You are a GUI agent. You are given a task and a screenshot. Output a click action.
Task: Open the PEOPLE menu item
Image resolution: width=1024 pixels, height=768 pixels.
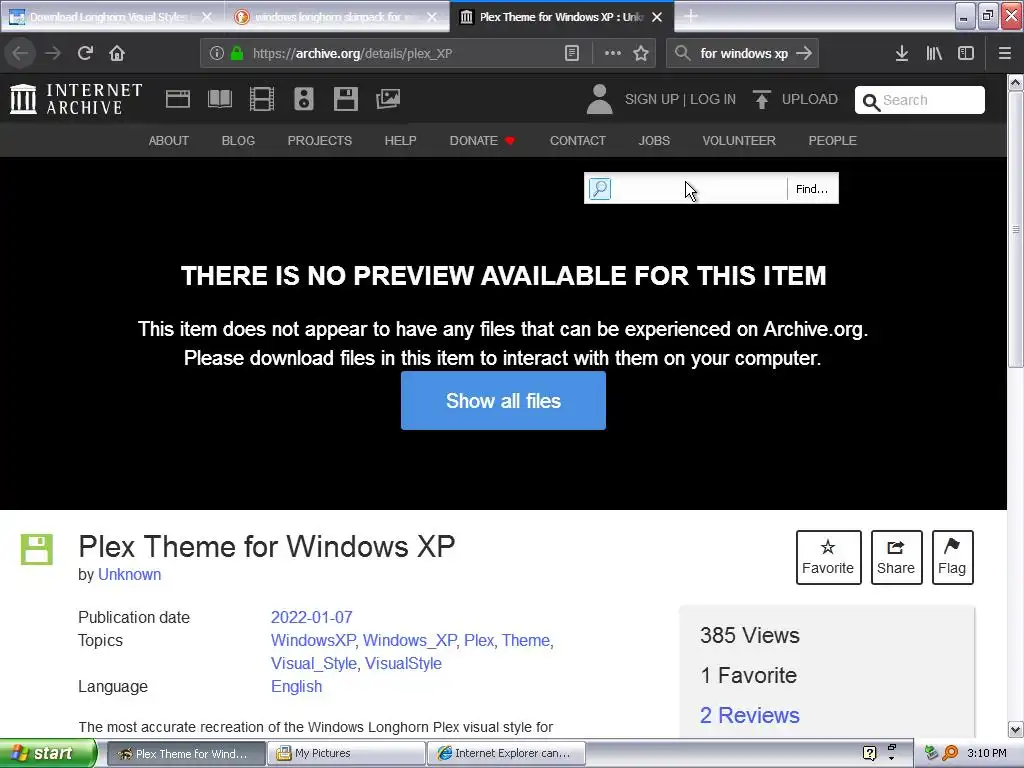click(833, 140)
